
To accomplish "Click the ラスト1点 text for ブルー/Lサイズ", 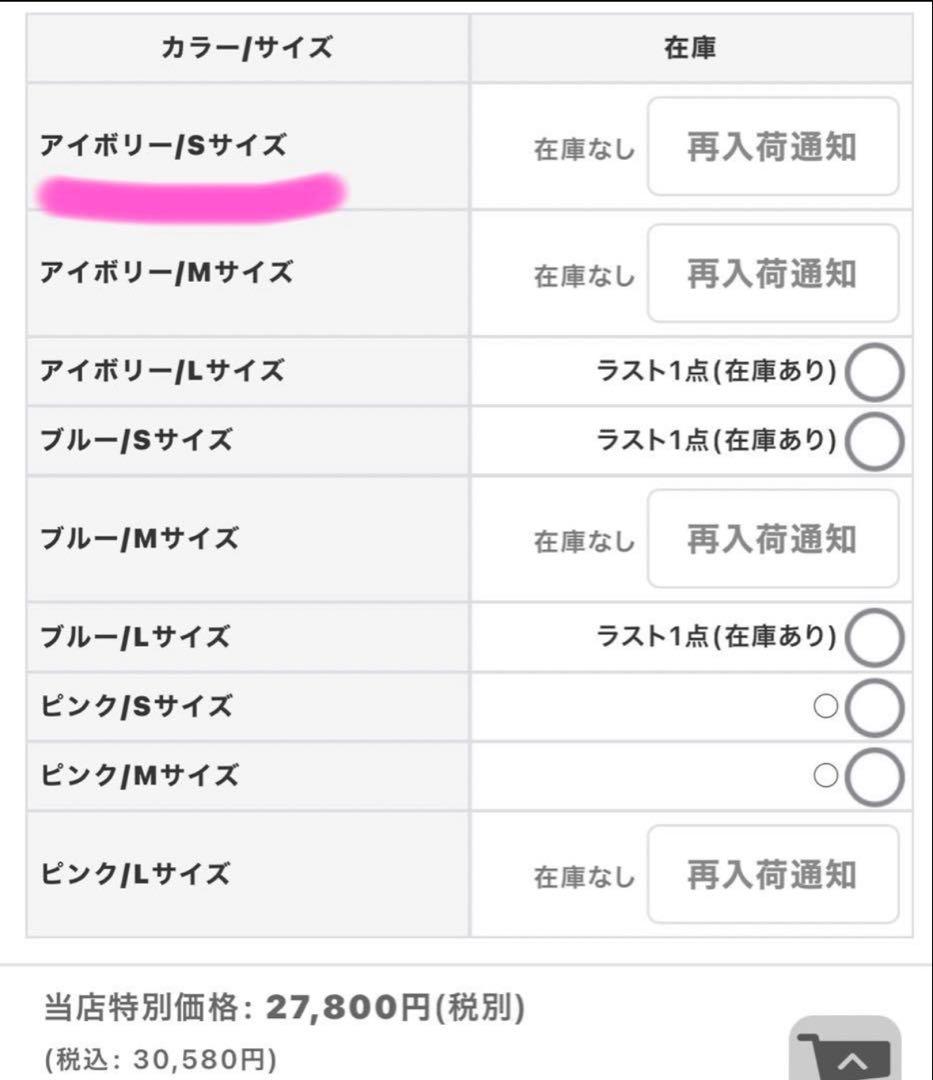I will (716, 636).
